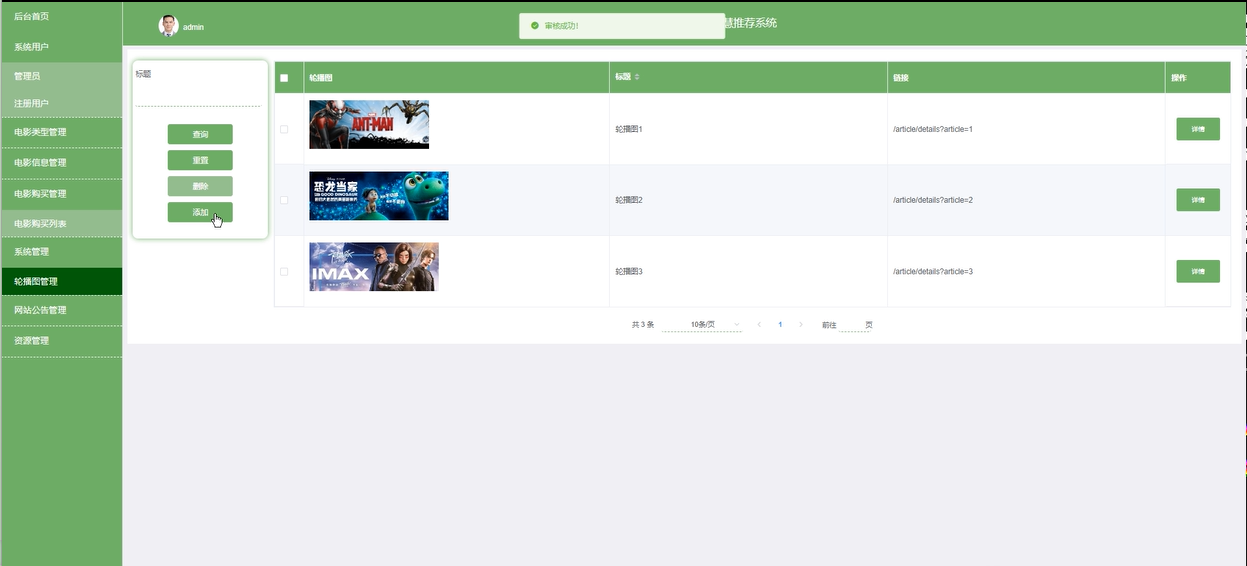Click the 标题 search input field
1247x566 pixels.
tap(198, 95)
